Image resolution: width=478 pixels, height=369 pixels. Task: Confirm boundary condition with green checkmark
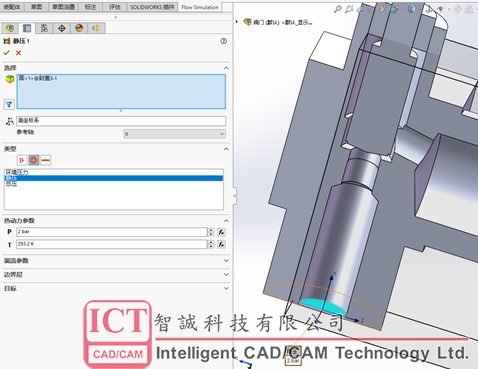click(6, 53)
